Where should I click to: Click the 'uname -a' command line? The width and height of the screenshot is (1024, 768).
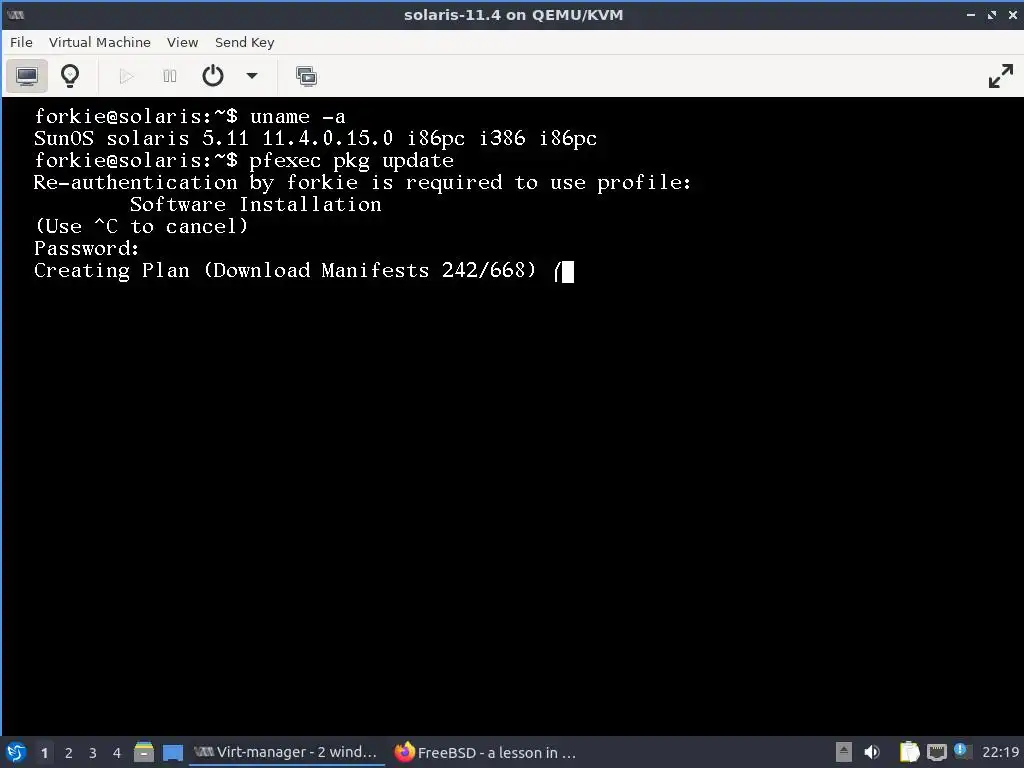coord(189,116)
